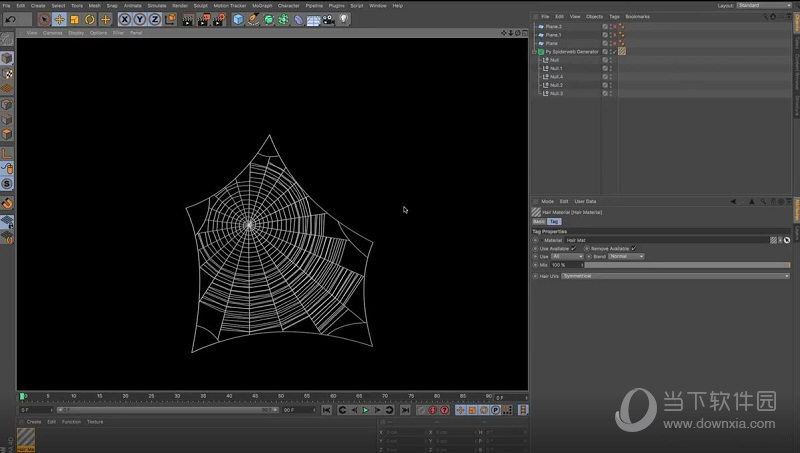The width and height of the screenshot is (800, 453).
Task: Open the Use dropdown set to All
Action: (567, 257)
